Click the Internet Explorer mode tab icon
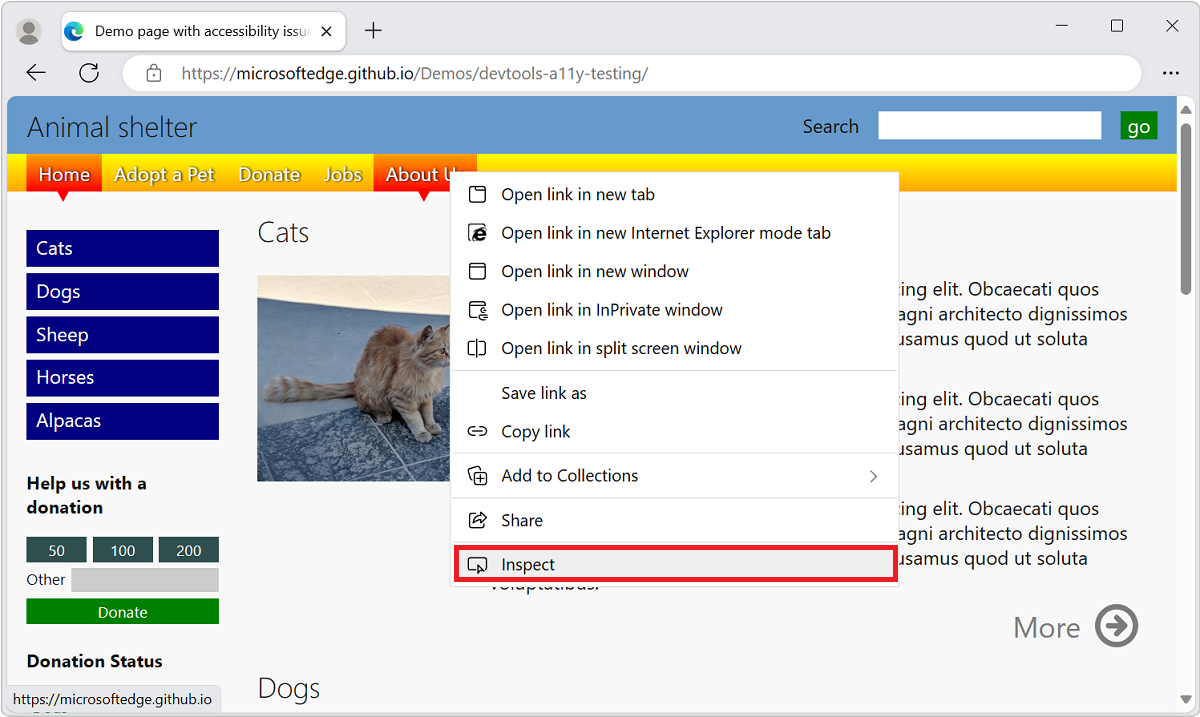 click(x=478, y=232)
